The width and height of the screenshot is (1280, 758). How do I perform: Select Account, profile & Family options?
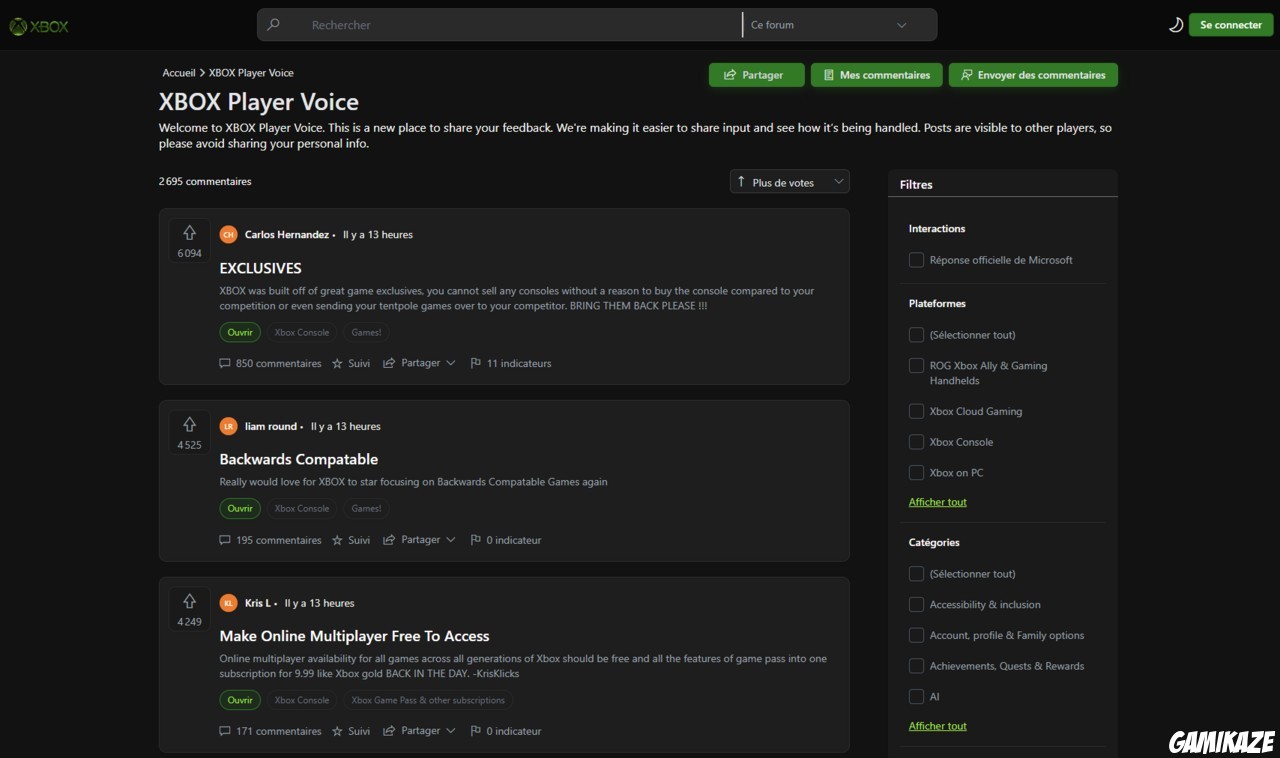[916, 636]
